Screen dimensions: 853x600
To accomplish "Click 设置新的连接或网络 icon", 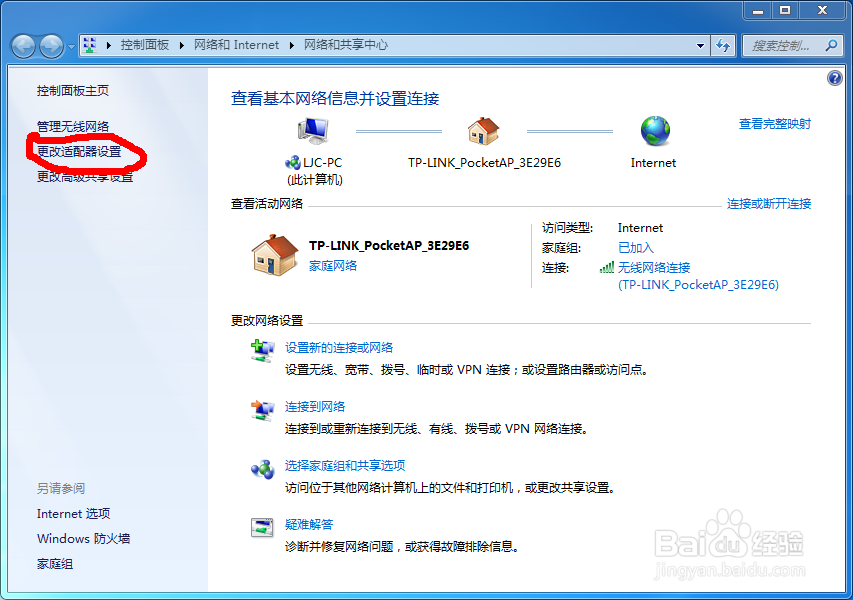I will (x=263, y=350).
